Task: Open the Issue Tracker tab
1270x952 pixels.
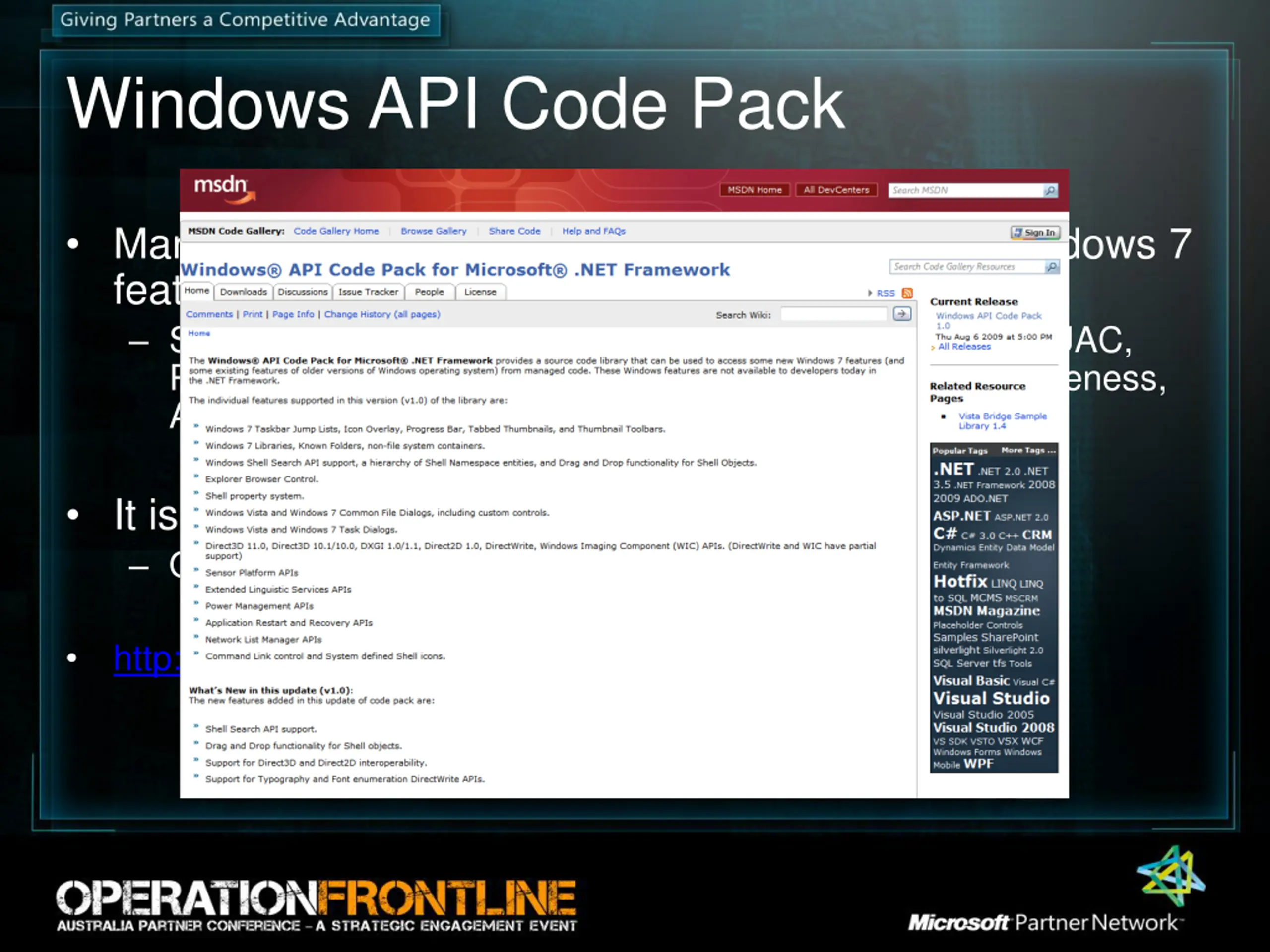Action: pos(368,292)
